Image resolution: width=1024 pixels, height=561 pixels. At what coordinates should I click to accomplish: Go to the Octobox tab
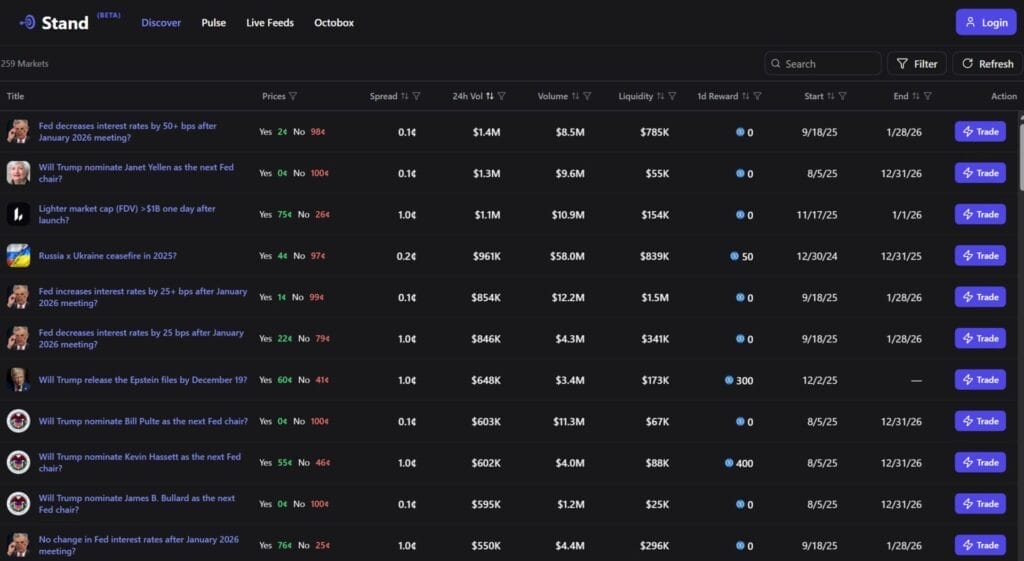(334, 23)
